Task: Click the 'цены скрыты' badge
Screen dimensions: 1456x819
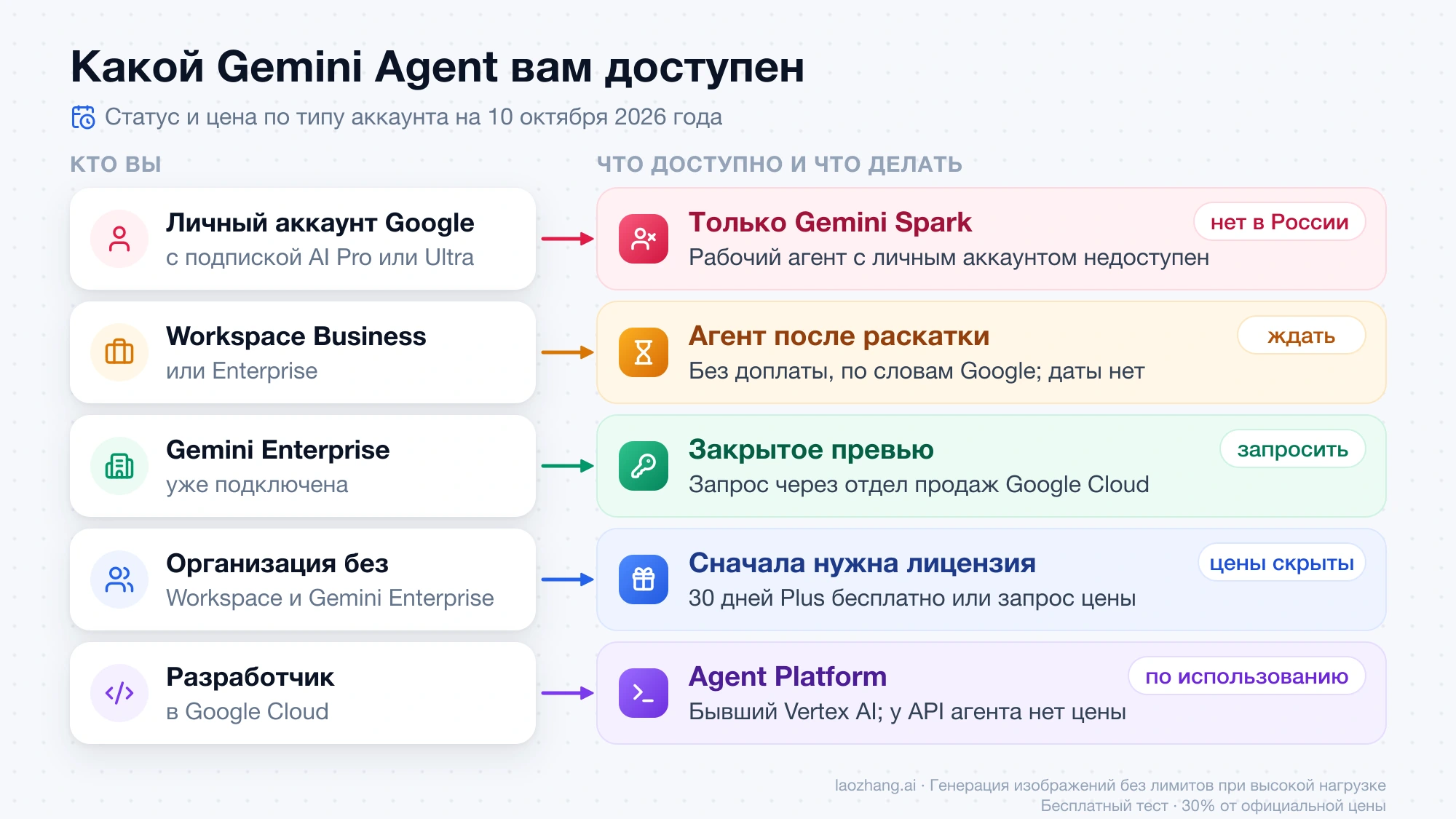Action: (1282, 563)
